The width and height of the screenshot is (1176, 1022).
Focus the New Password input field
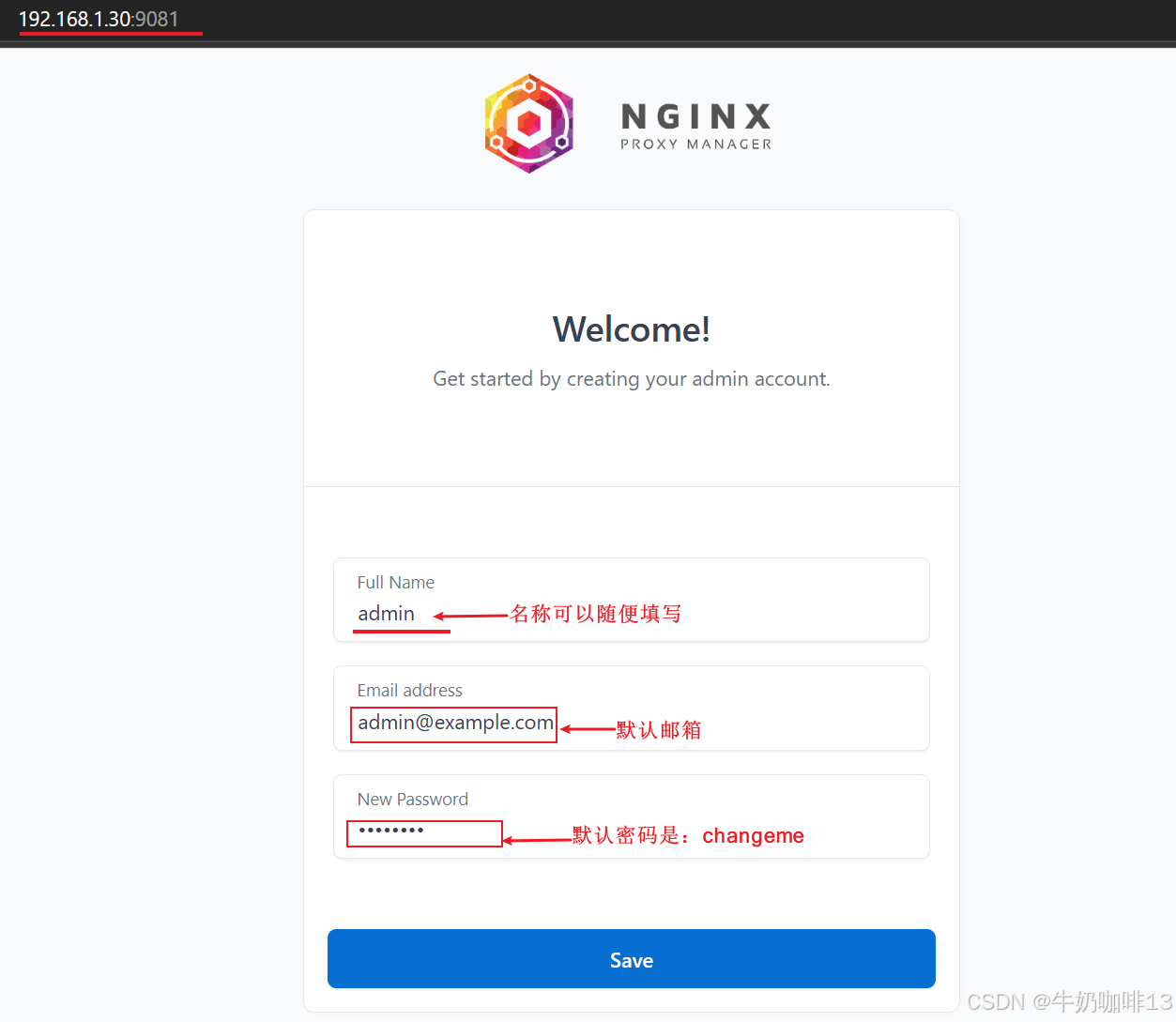[632, 816]
